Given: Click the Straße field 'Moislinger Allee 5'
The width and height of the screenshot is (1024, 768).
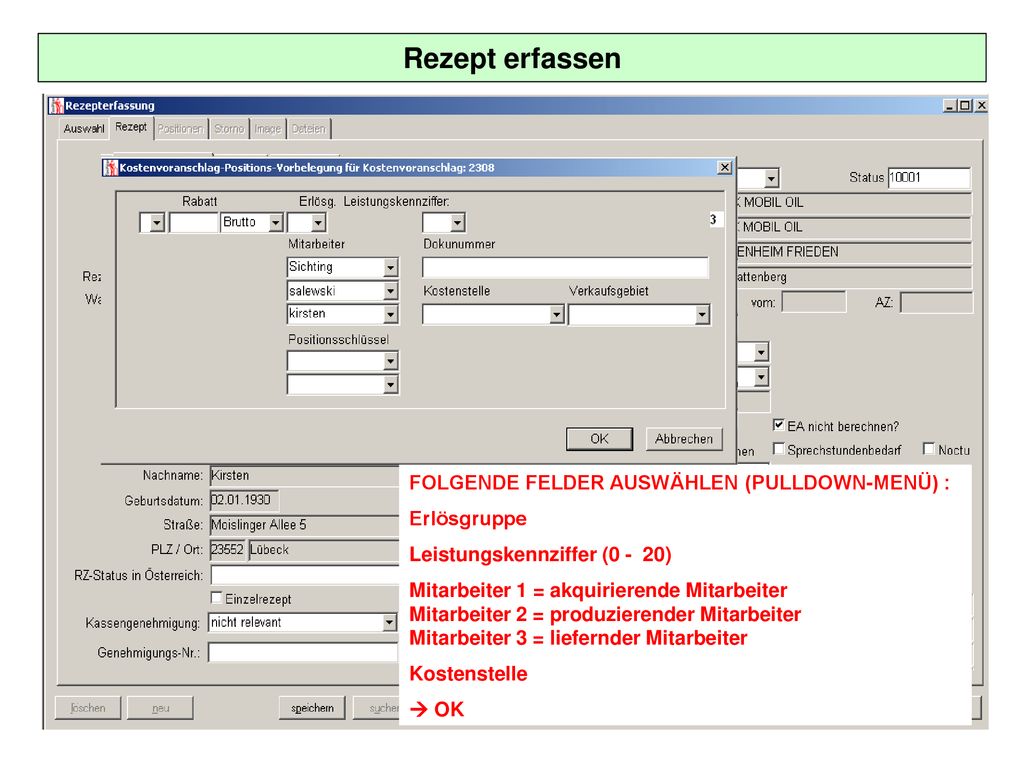Looking at the screenshot, I should pos(304,525).
